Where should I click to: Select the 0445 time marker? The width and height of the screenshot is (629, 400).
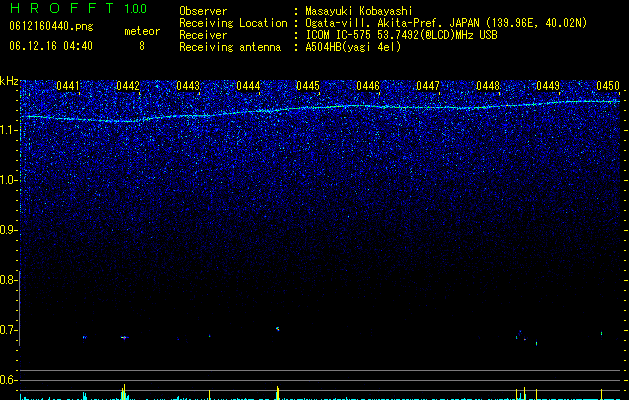click(308, 86)
